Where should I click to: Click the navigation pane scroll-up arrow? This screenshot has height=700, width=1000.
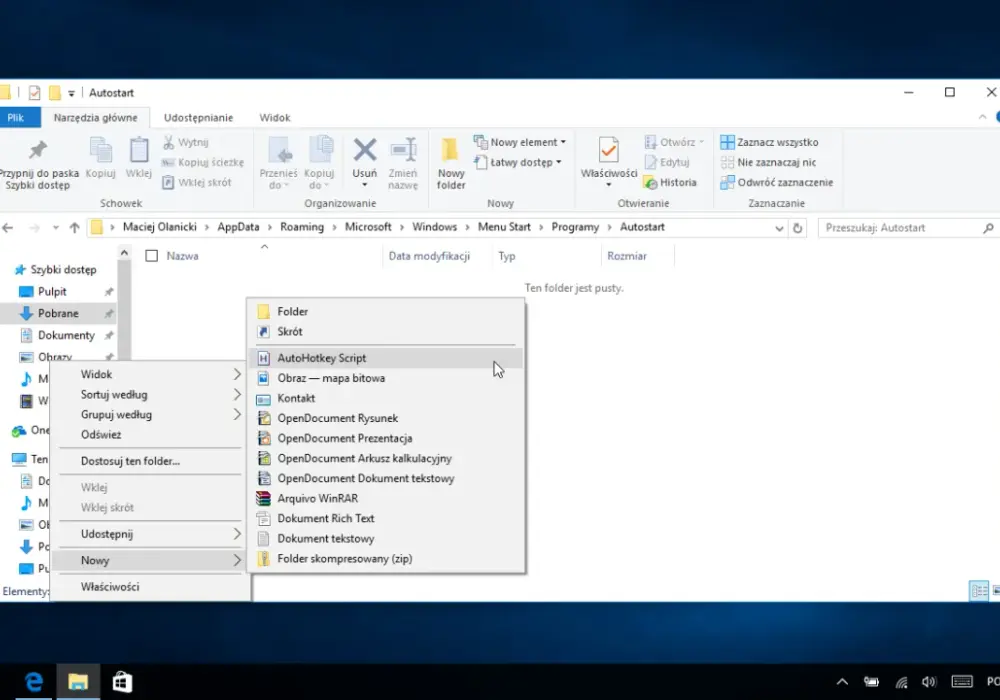(124, 253)
